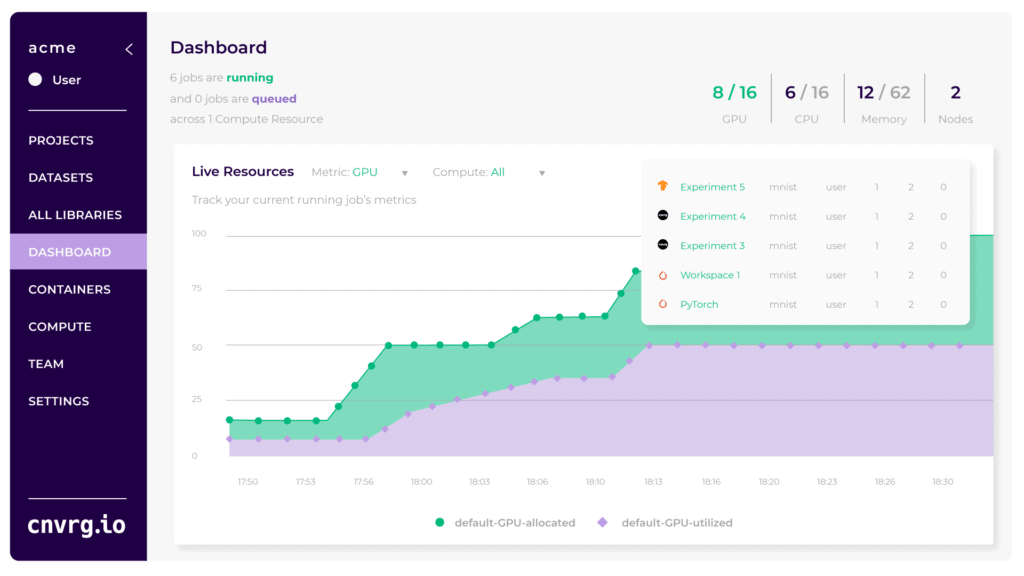Viewport: 1024px width, 576px height.
Task: Click the 17:50 time axis label
Action: point(248,482)
